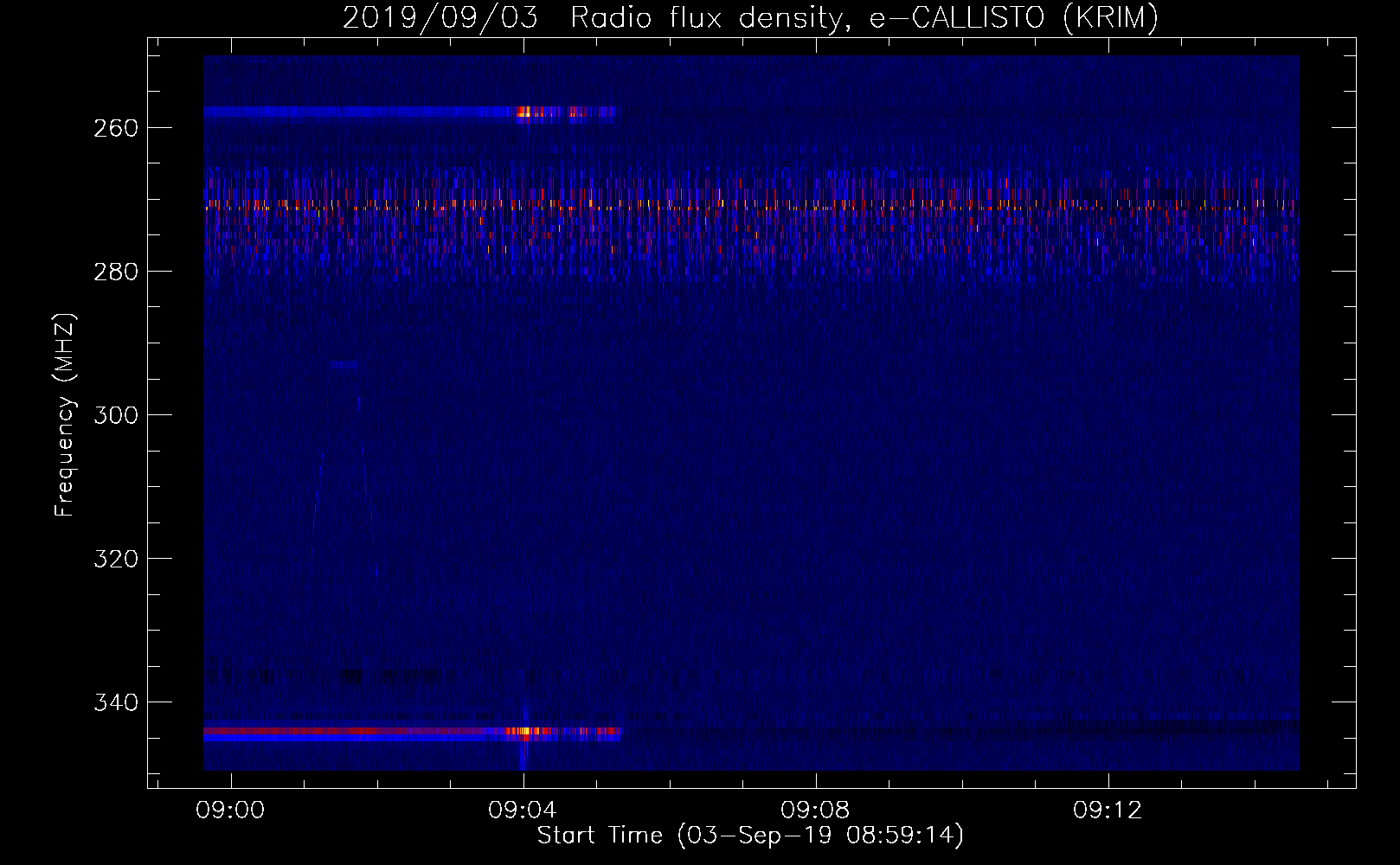Click the 340 frequency tick label
The image size is (1400, 865).
115,702
